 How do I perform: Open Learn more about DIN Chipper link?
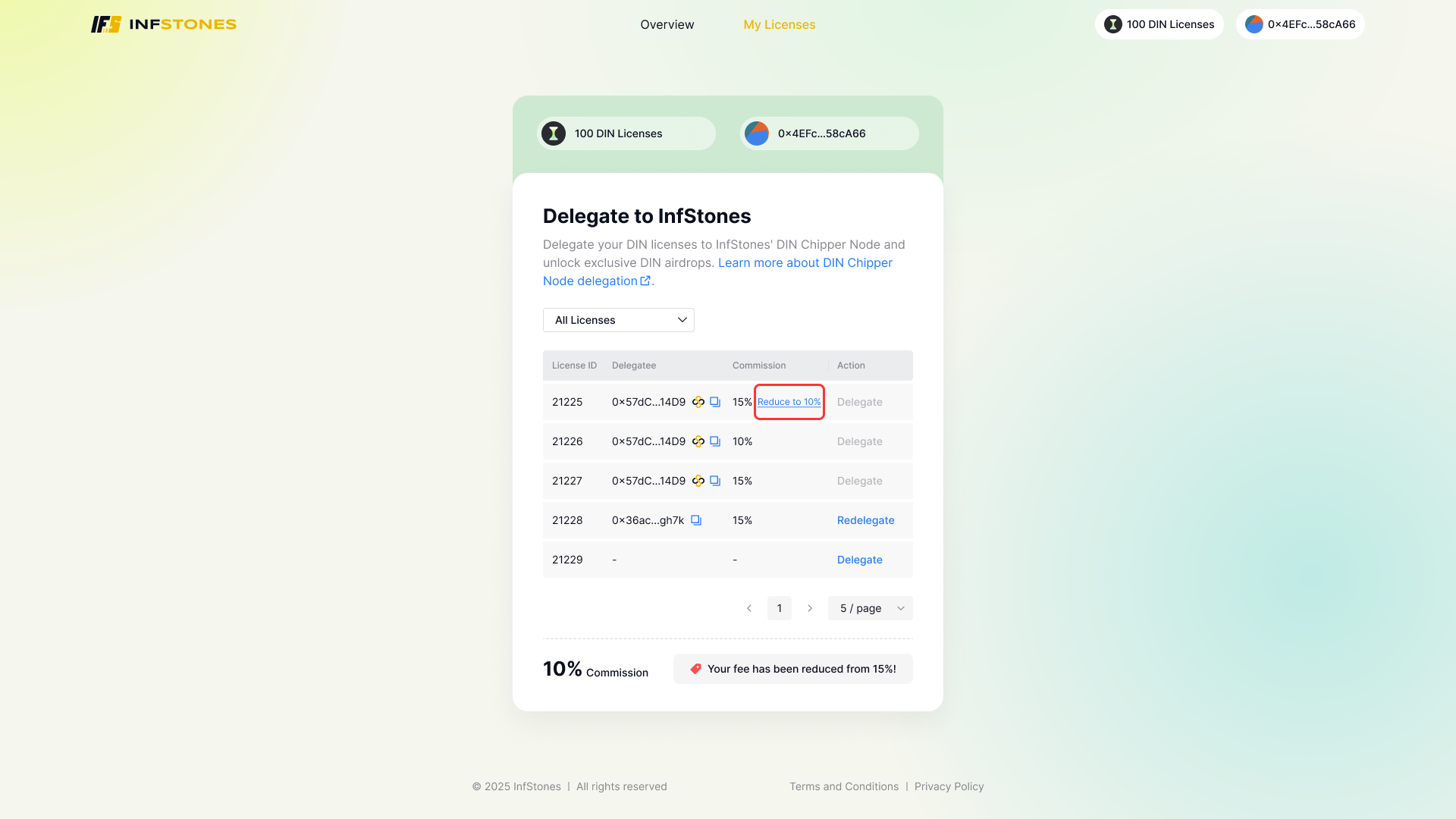[805, 263]
